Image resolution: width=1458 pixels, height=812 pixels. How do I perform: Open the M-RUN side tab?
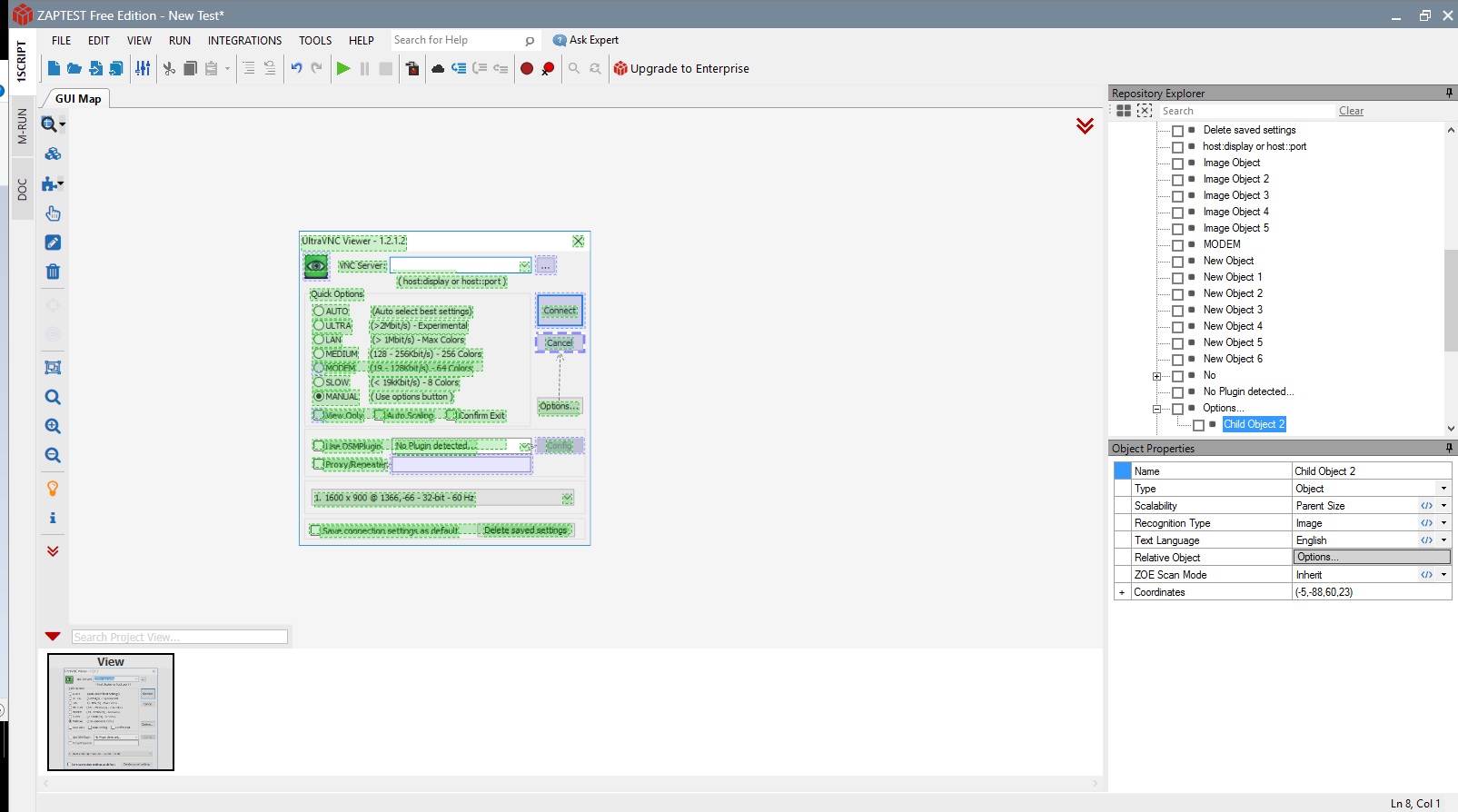click(22, 126)
